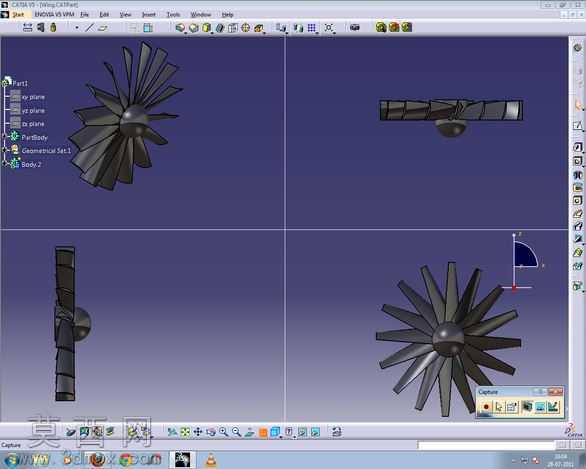Click the command input field in status bar
586x469 pixels.
(x=486, y=445)
